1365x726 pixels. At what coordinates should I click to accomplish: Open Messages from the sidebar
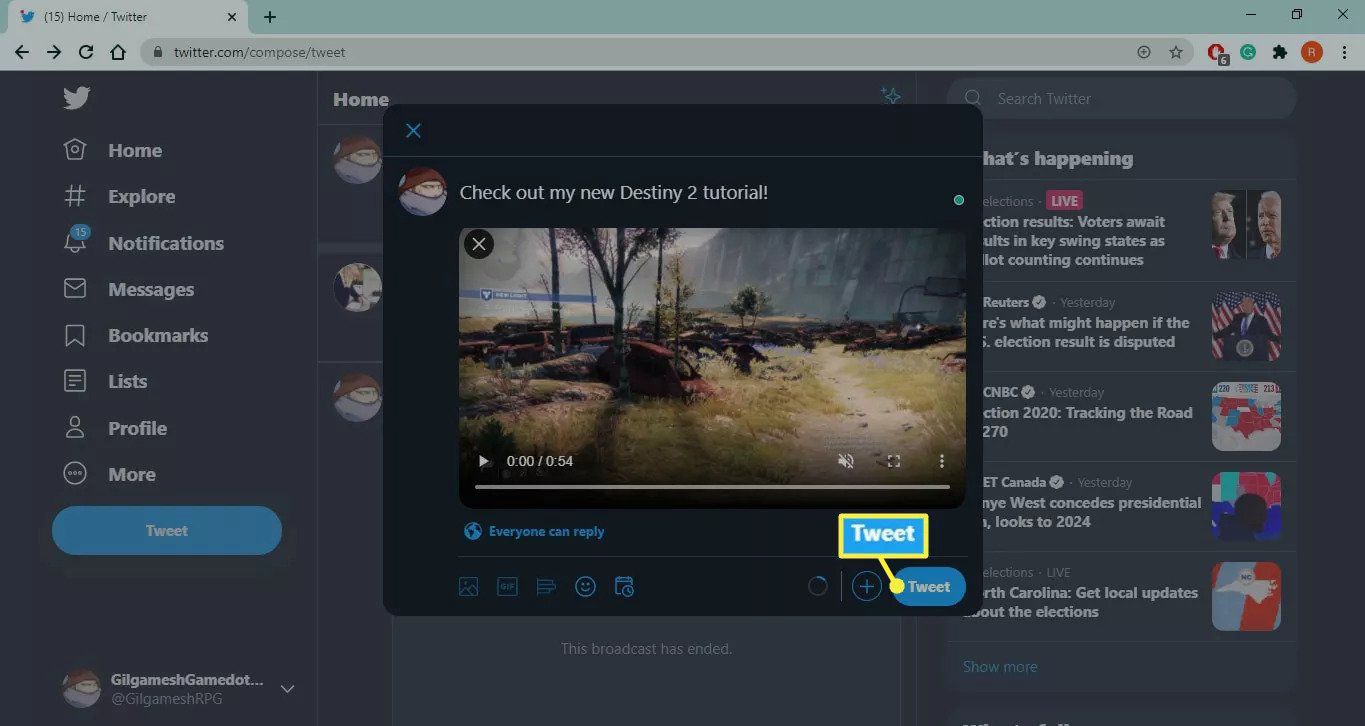(x=128, y=289)
